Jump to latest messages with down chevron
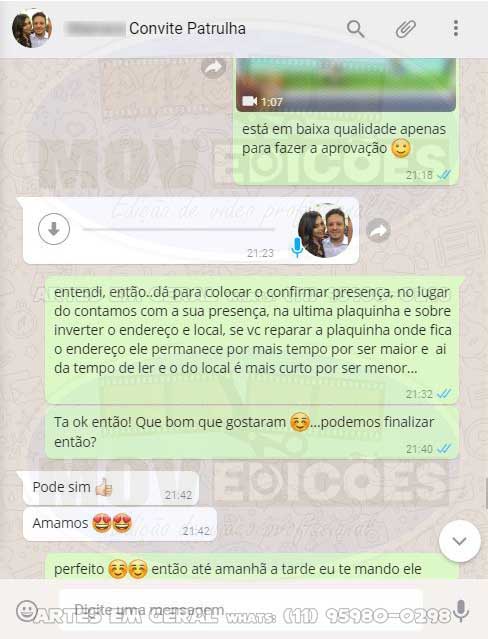 tap(459, 541)
